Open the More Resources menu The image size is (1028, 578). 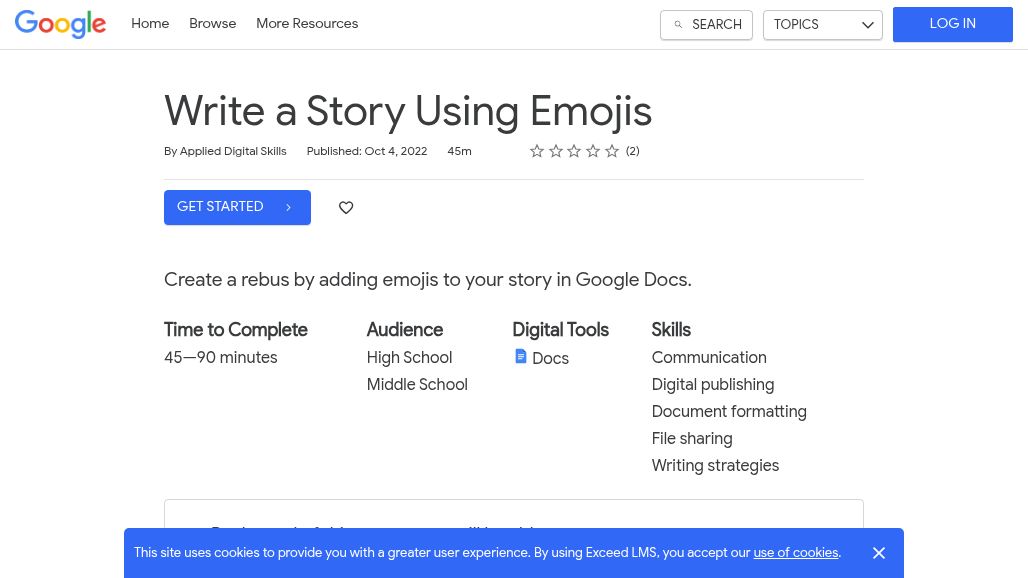(307, 24)
